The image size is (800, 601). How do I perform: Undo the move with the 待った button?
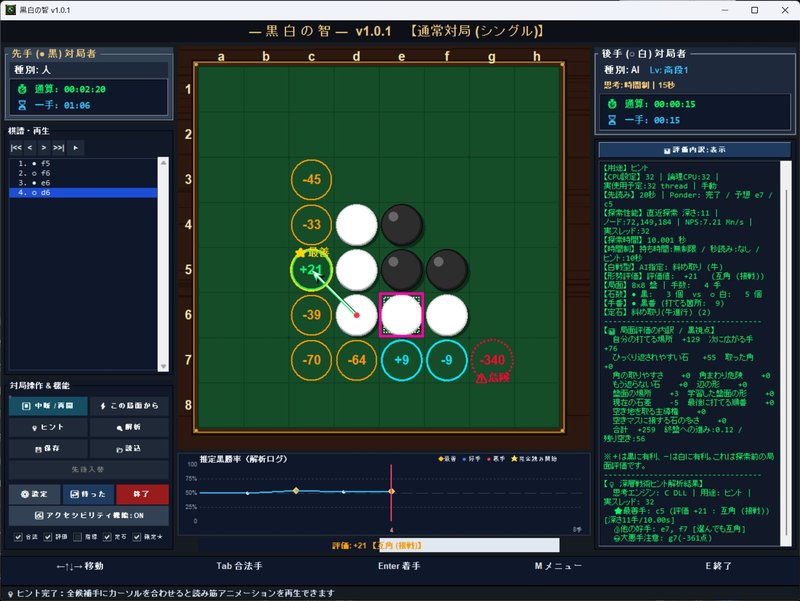click(x=88, y=494)
